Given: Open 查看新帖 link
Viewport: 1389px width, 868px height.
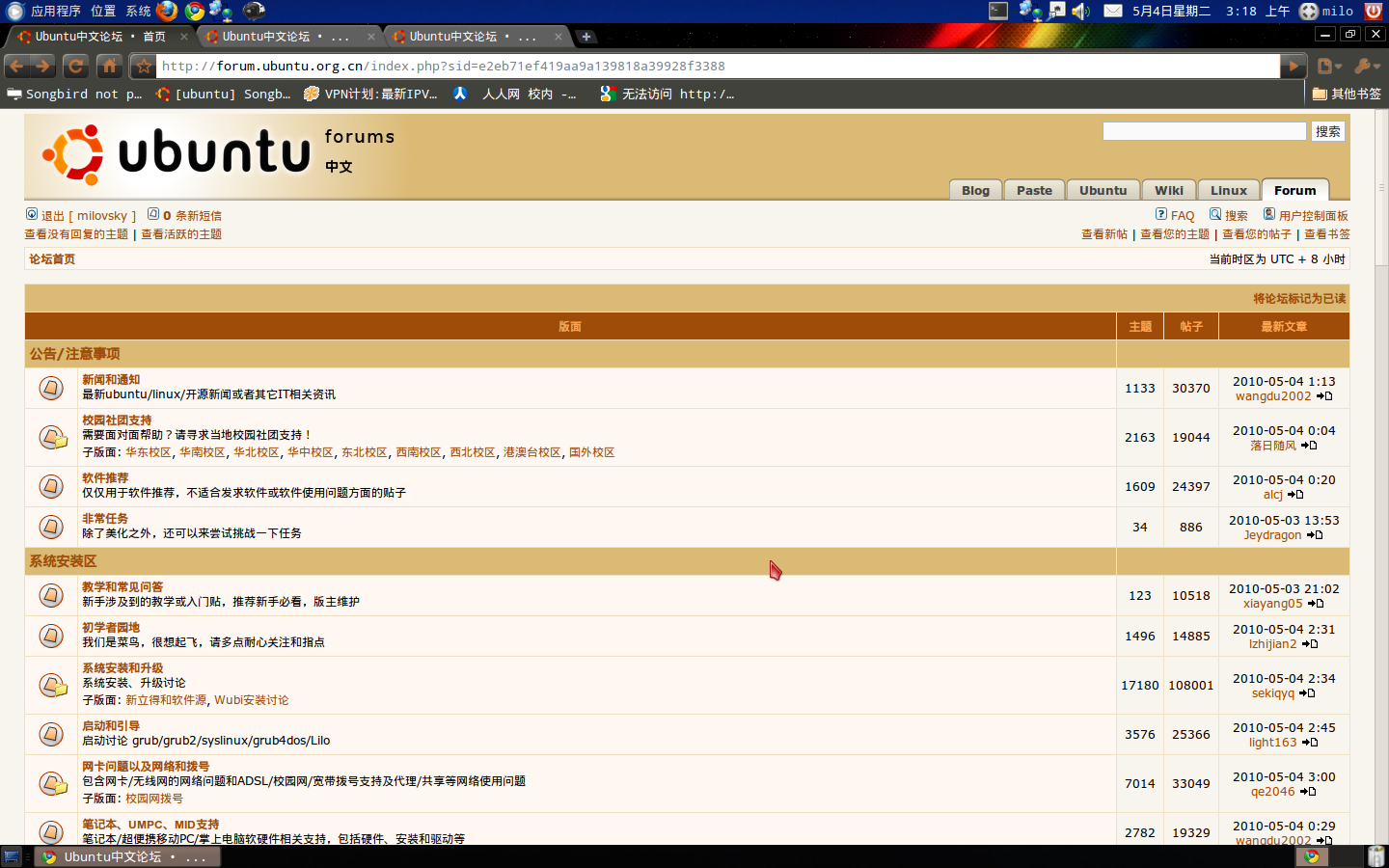Looking at the screenshot, I should (1103, 234).
